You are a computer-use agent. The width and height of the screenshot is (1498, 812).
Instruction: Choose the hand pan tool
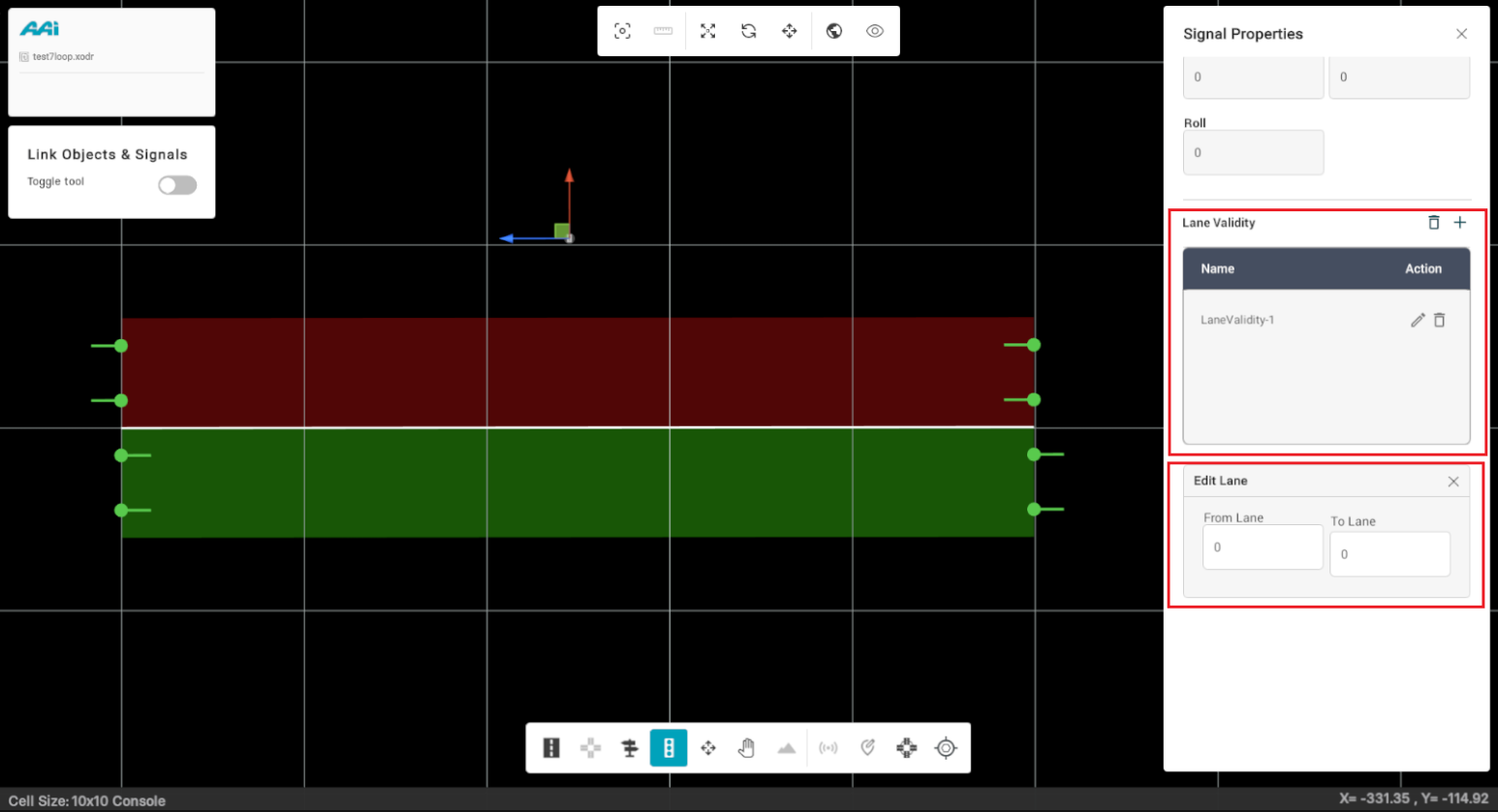(746, 748)
